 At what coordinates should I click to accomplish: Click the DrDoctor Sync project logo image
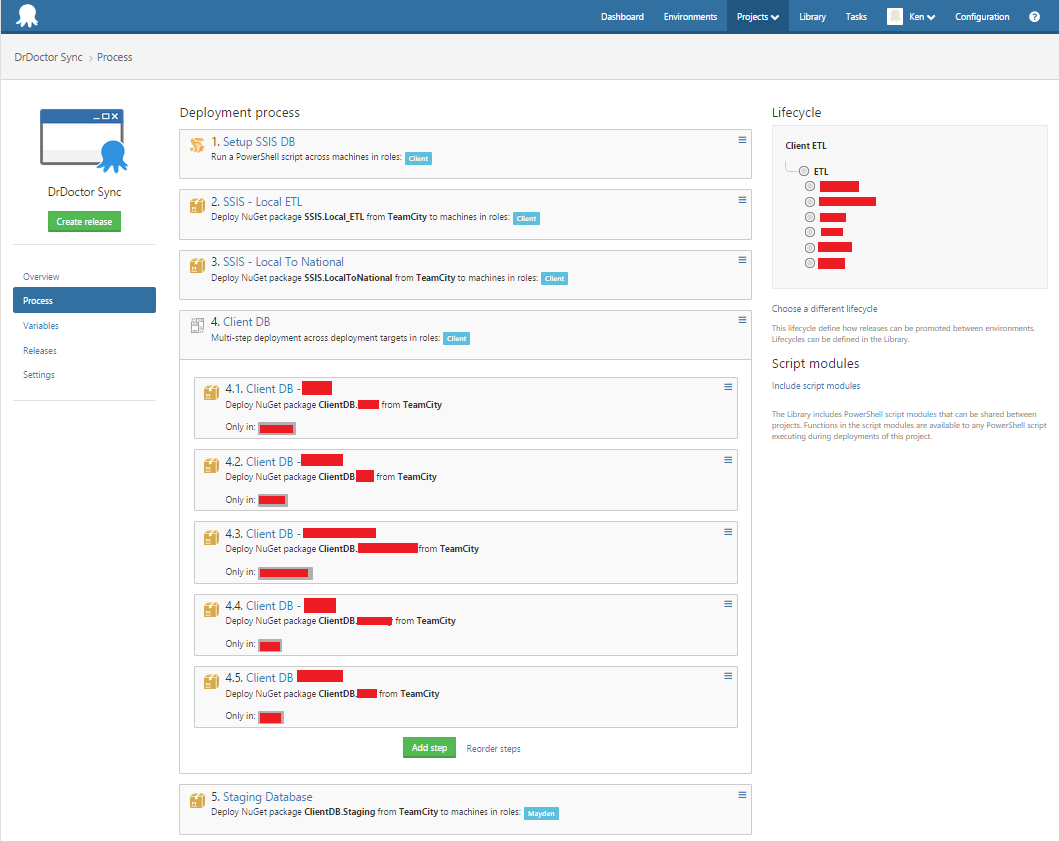84,139
